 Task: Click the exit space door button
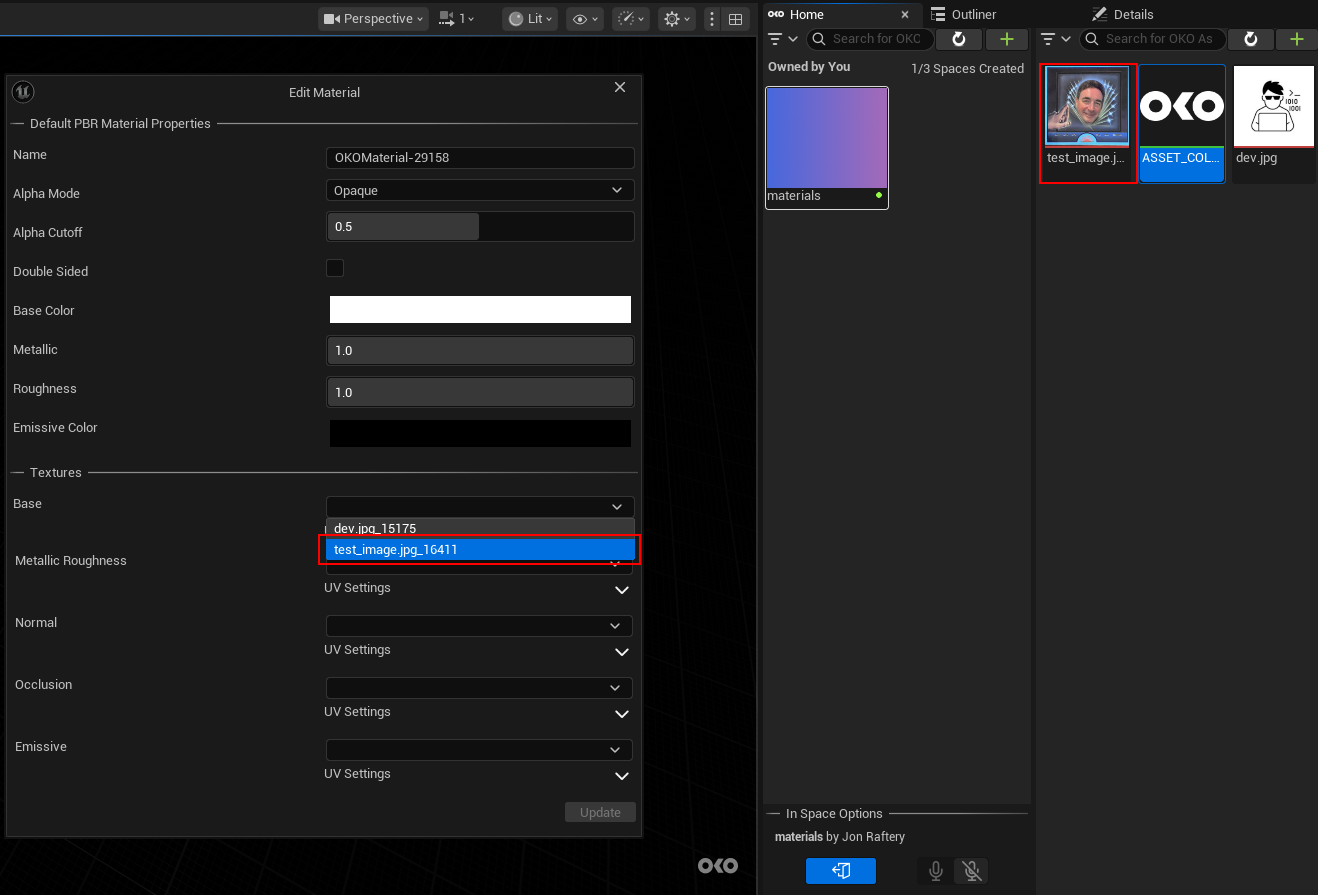pos(841,871)
